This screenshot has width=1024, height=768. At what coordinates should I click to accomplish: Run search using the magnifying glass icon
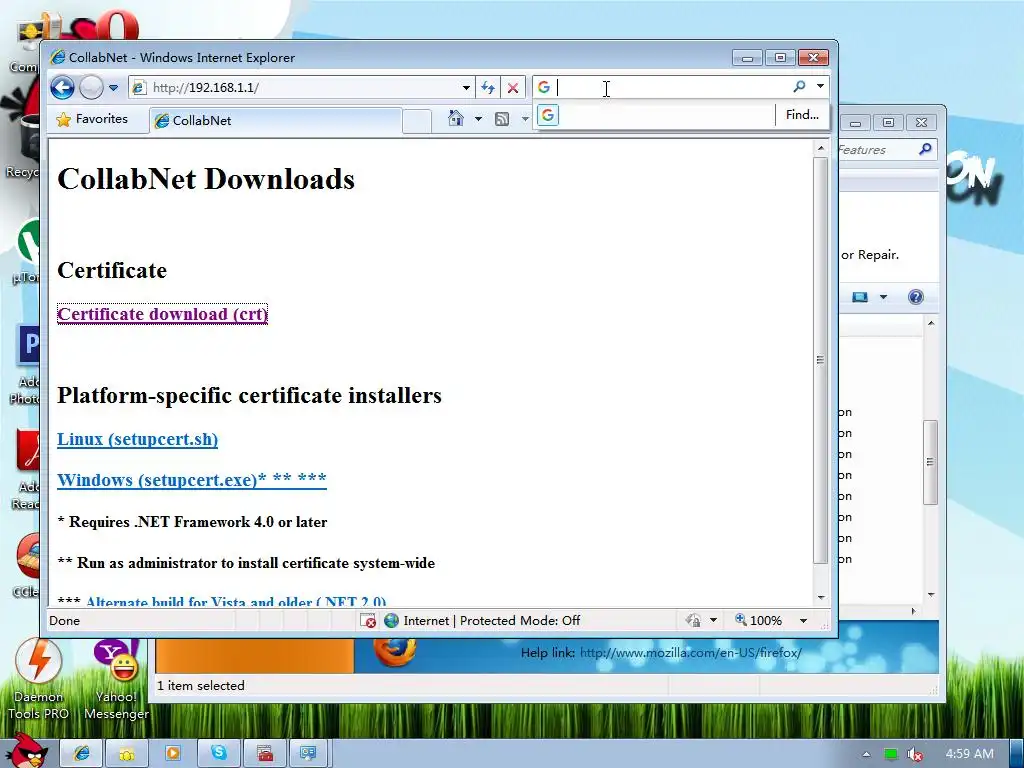[799, 86]
